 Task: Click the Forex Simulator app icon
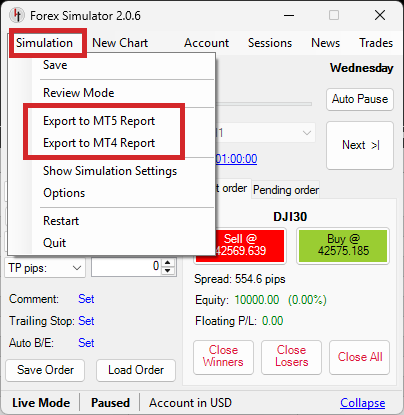(x=17, y=15)
